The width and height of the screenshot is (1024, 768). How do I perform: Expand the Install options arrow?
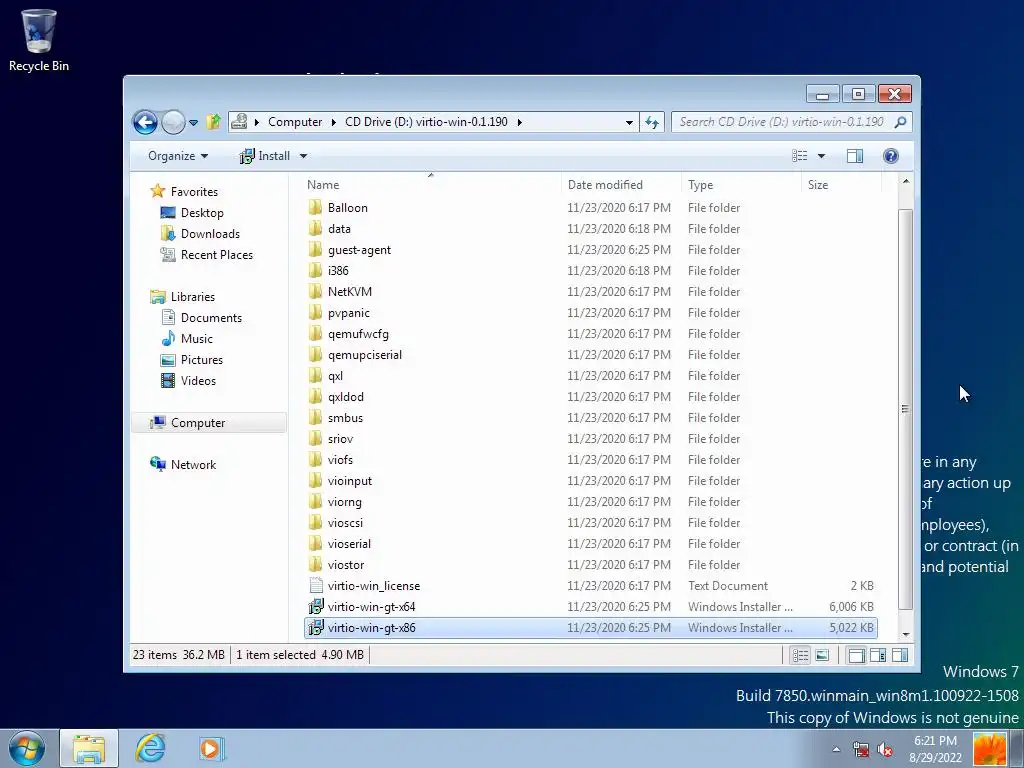[x=303, y=156]
